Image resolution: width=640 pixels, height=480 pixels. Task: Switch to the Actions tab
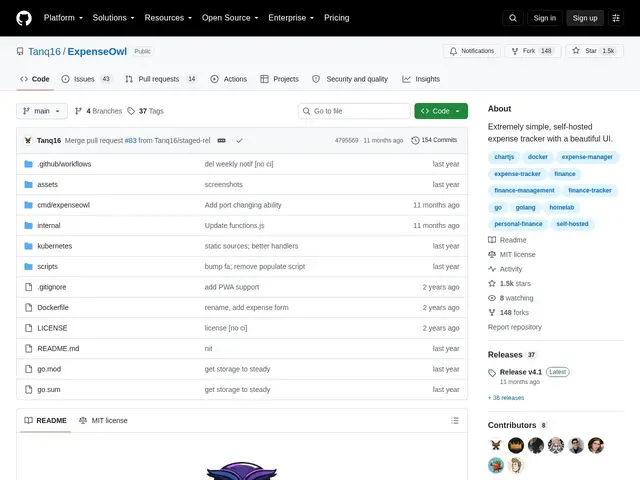coord(229,79)
